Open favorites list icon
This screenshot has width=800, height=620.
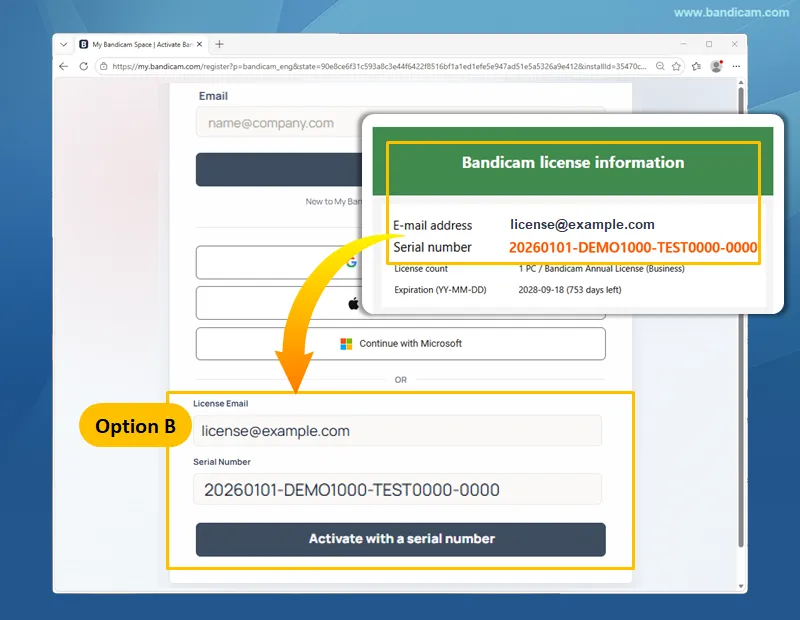[696, 66]
